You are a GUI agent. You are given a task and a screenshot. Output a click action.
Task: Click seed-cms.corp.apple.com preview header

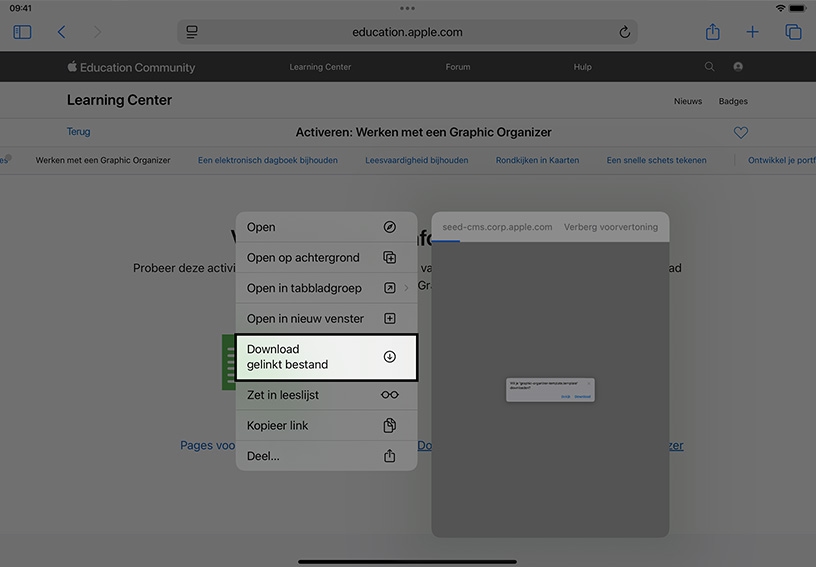pos(497,227)
